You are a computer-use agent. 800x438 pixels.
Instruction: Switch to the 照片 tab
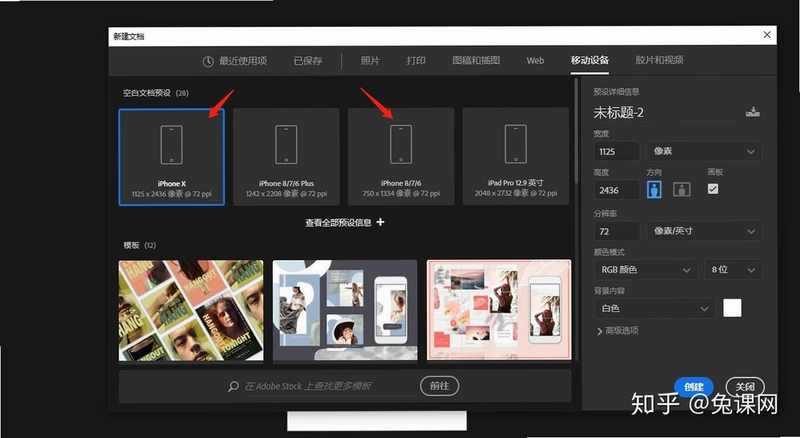(370, 61)
